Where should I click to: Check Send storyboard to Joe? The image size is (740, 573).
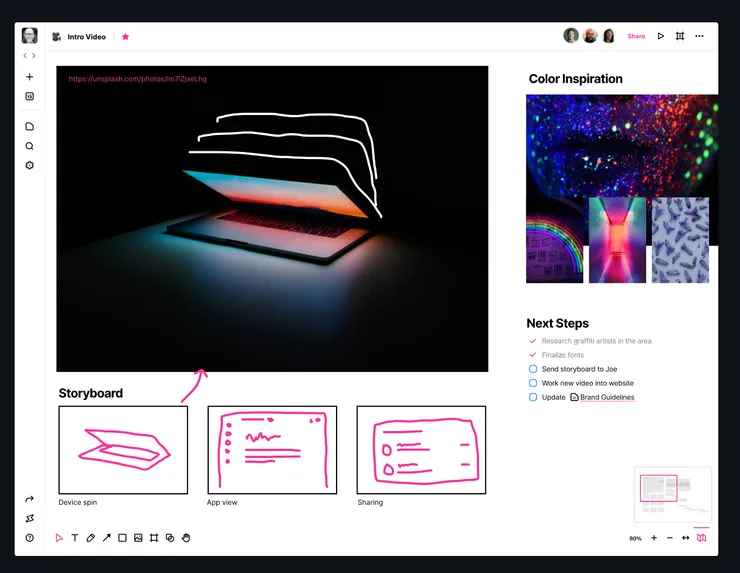[533, 369]
